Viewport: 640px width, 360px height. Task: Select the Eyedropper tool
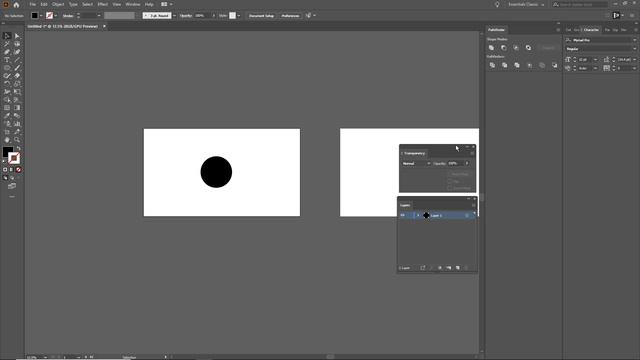(7, 116)
